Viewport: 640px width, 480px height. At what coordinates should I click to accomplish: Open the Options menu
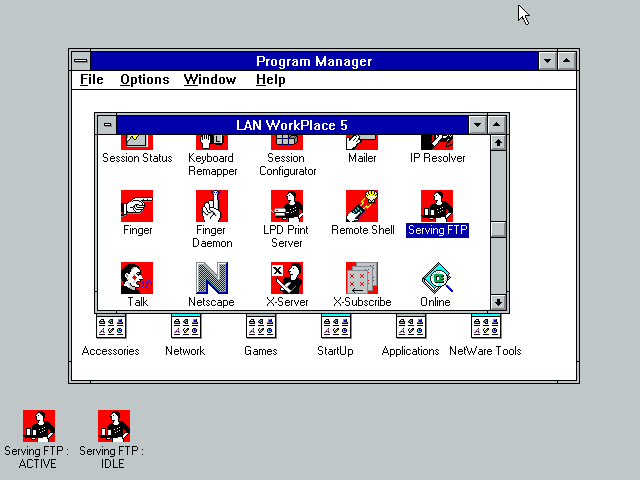144,80
